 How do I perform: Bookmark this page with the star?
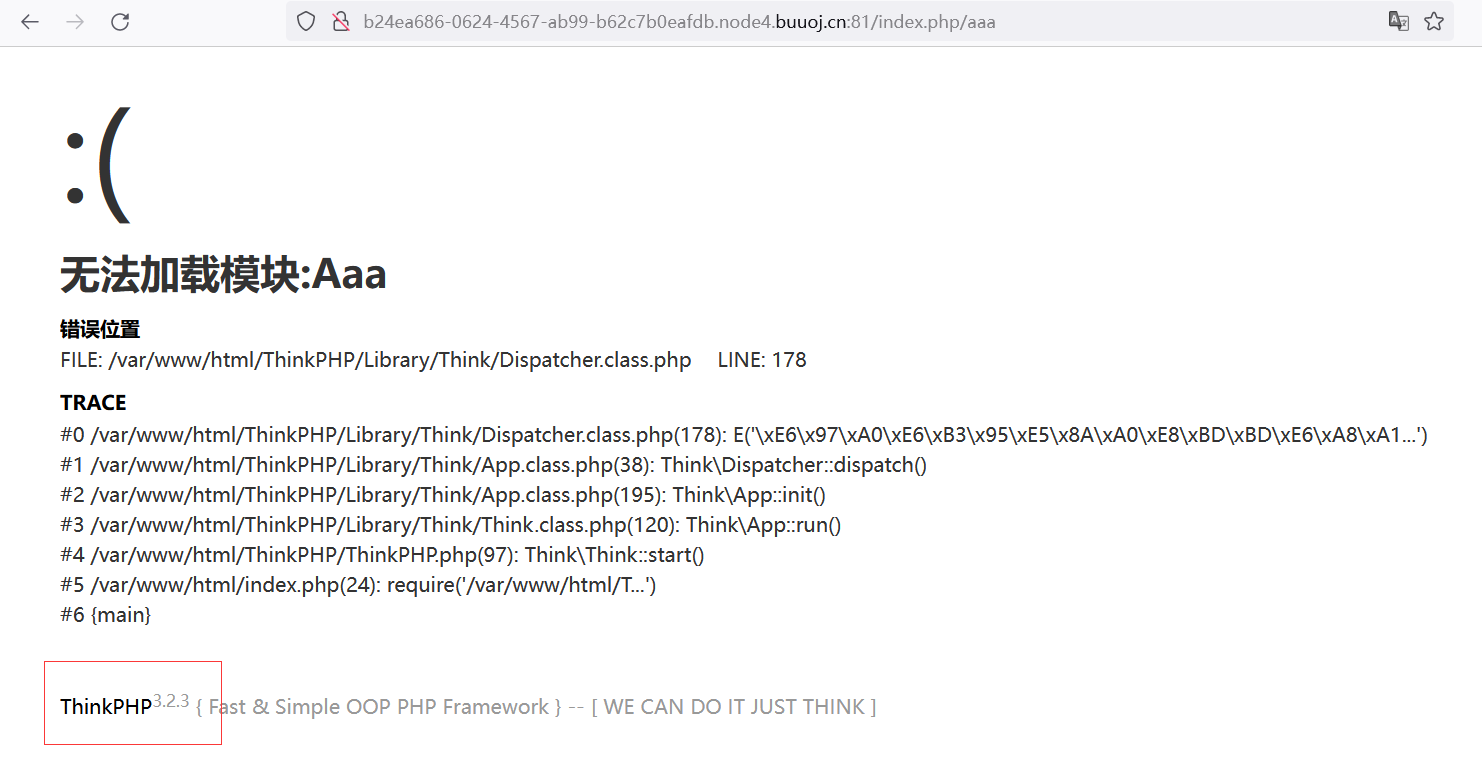tap(1434, 21)
